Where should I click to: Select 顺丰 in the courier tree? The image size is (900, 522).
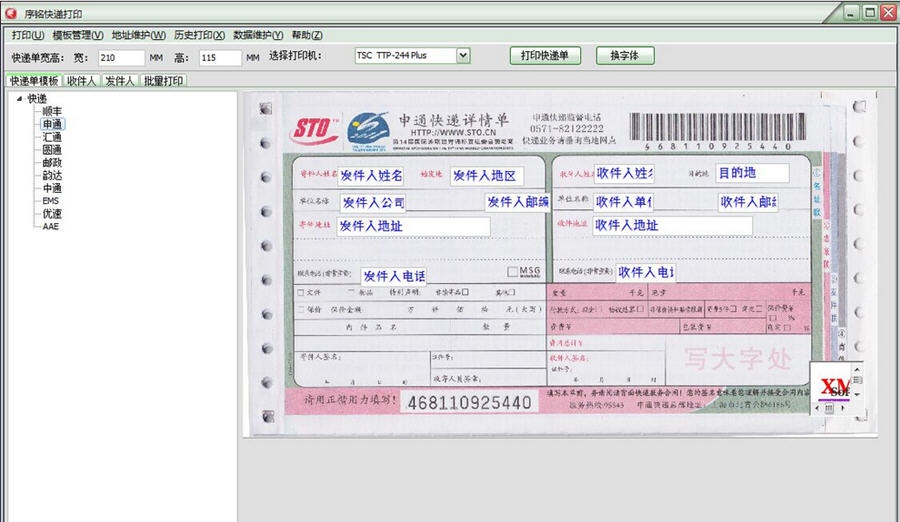tap(52, 111)
